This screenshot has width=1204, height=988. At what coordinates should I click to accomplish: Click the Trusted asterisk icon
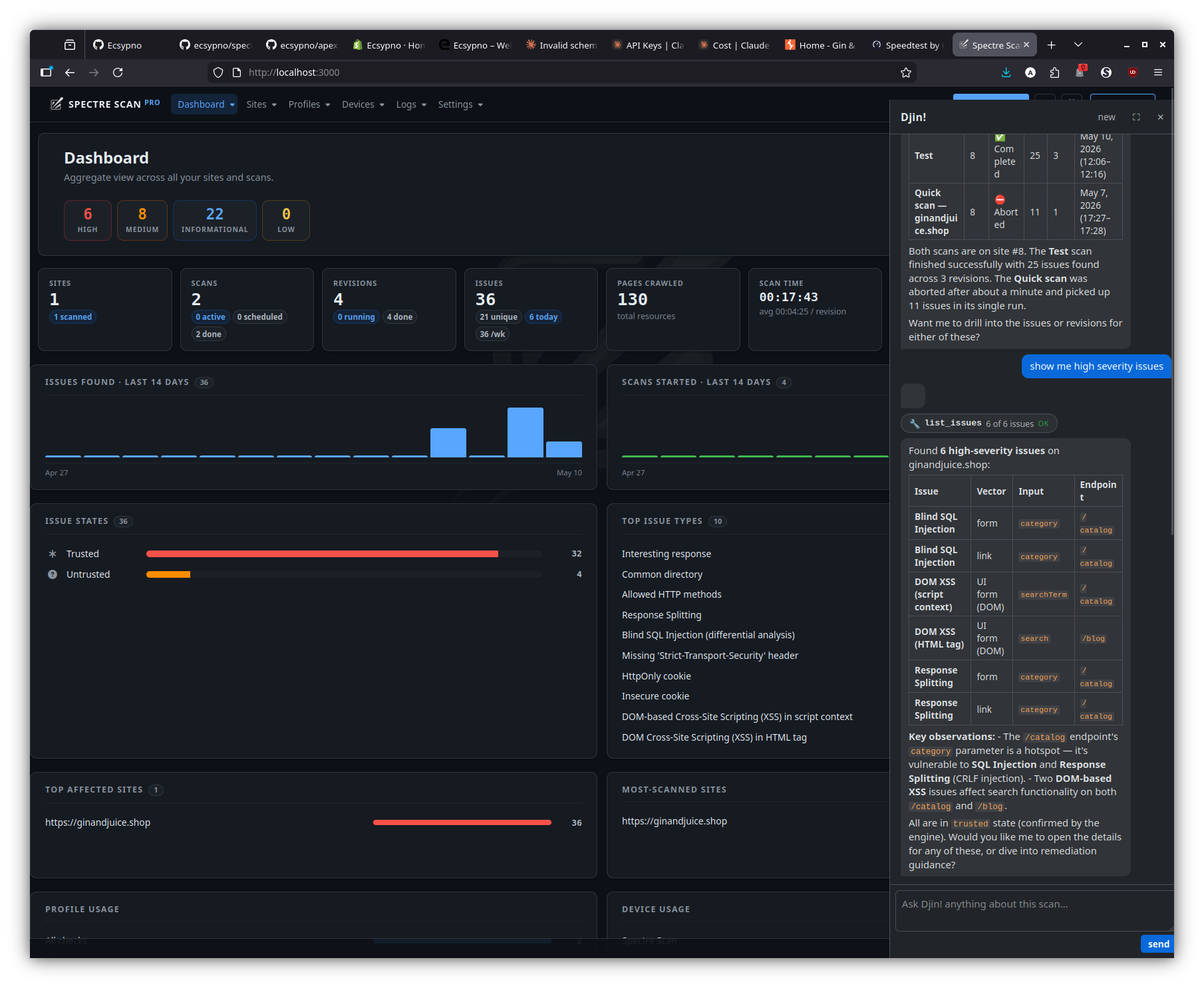53,554
